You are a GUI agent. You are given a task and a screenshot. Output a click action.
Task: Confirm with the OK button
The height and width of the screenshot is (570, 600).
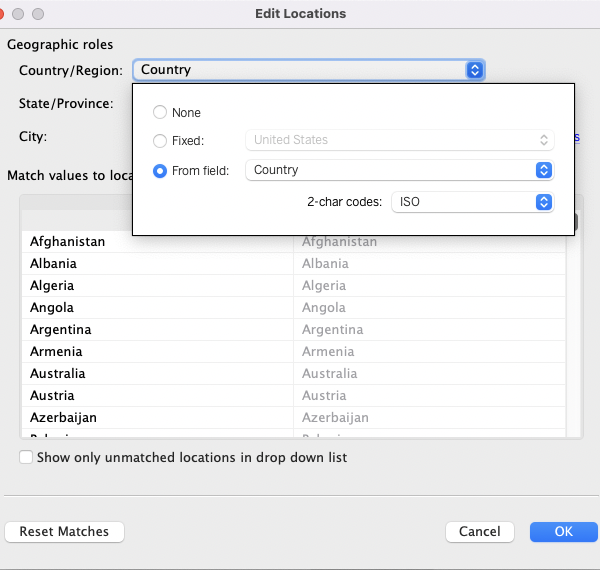563,532
